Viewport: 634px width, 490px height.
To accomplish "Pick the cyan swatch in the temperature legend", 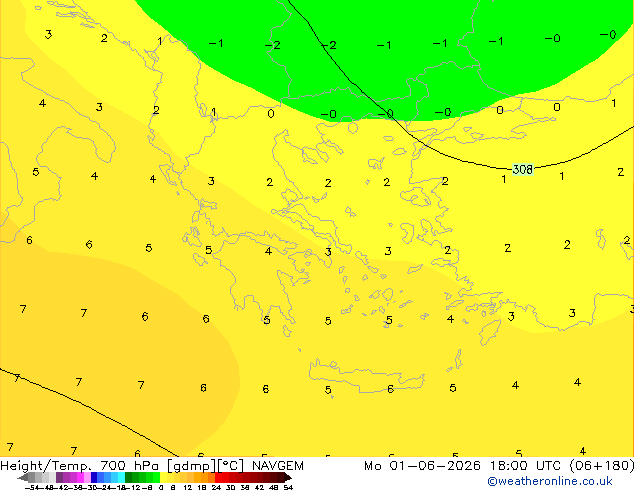I will [x=121, y=477].
